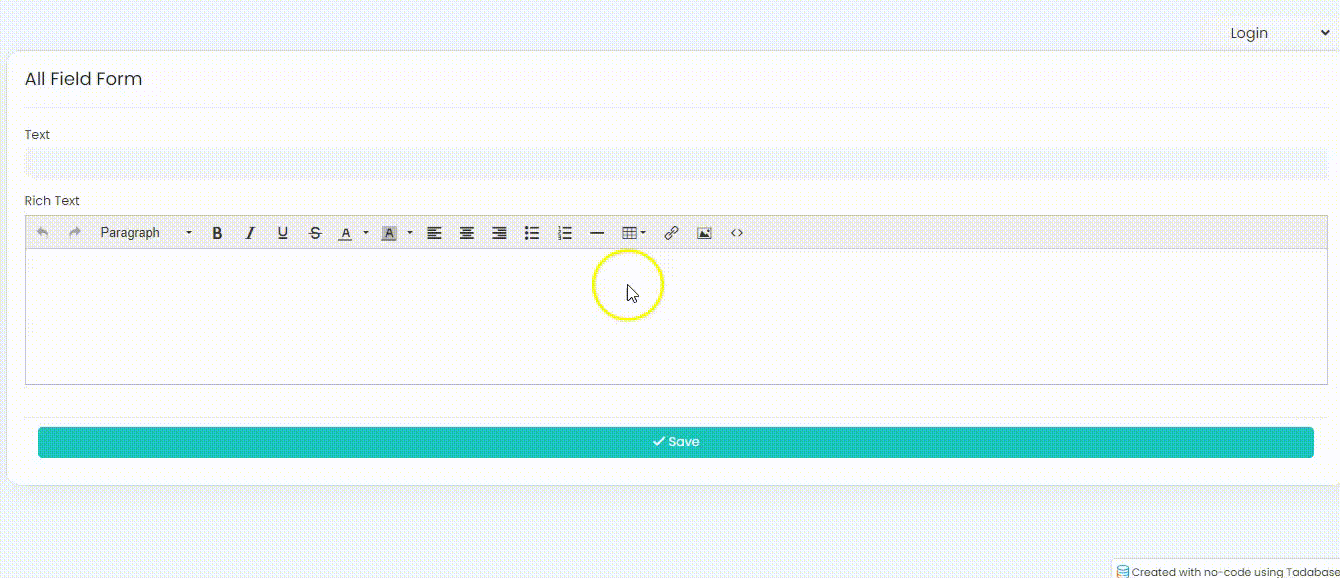Open the code view with the angle brackets icon
1340x578 pixels.
tap(737, 232)
